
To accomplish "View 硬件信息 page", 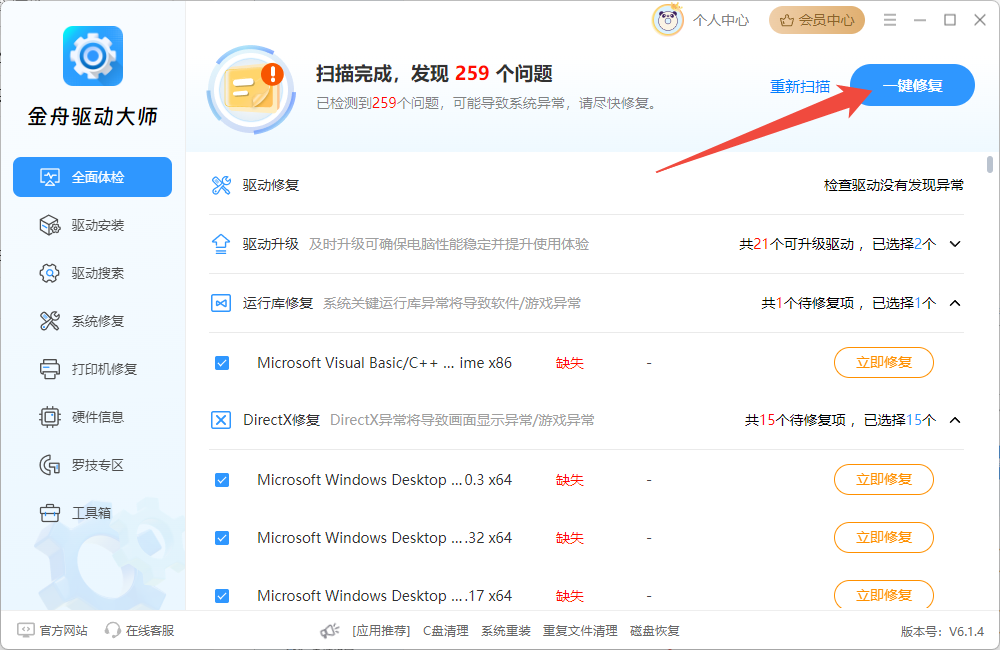I will (92, 417).
